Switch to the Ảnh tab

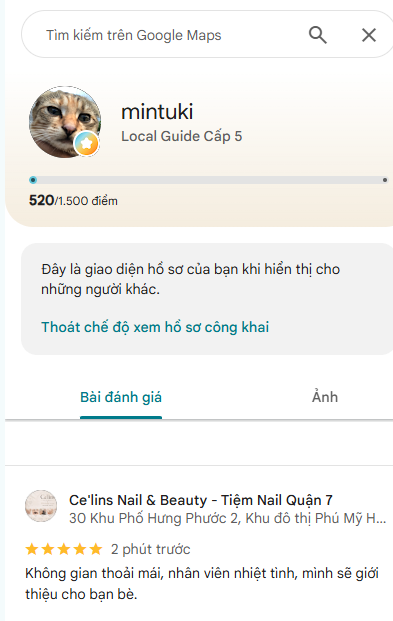coord(325,397)
